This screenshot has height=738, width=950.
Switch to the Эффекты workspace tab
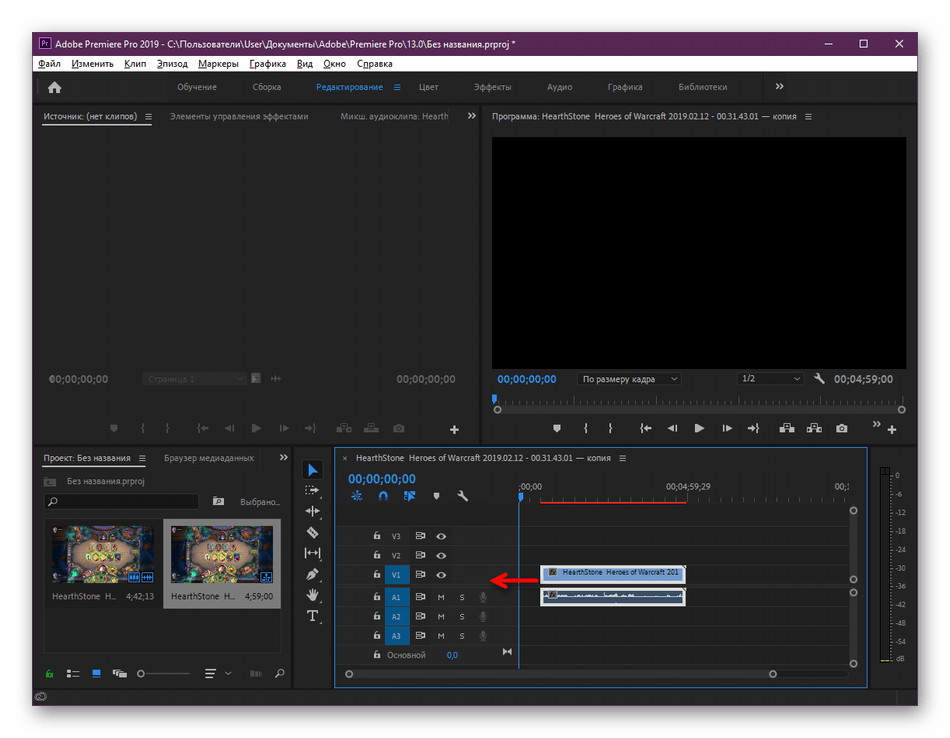pyautogui.click(x=492, y=87)
